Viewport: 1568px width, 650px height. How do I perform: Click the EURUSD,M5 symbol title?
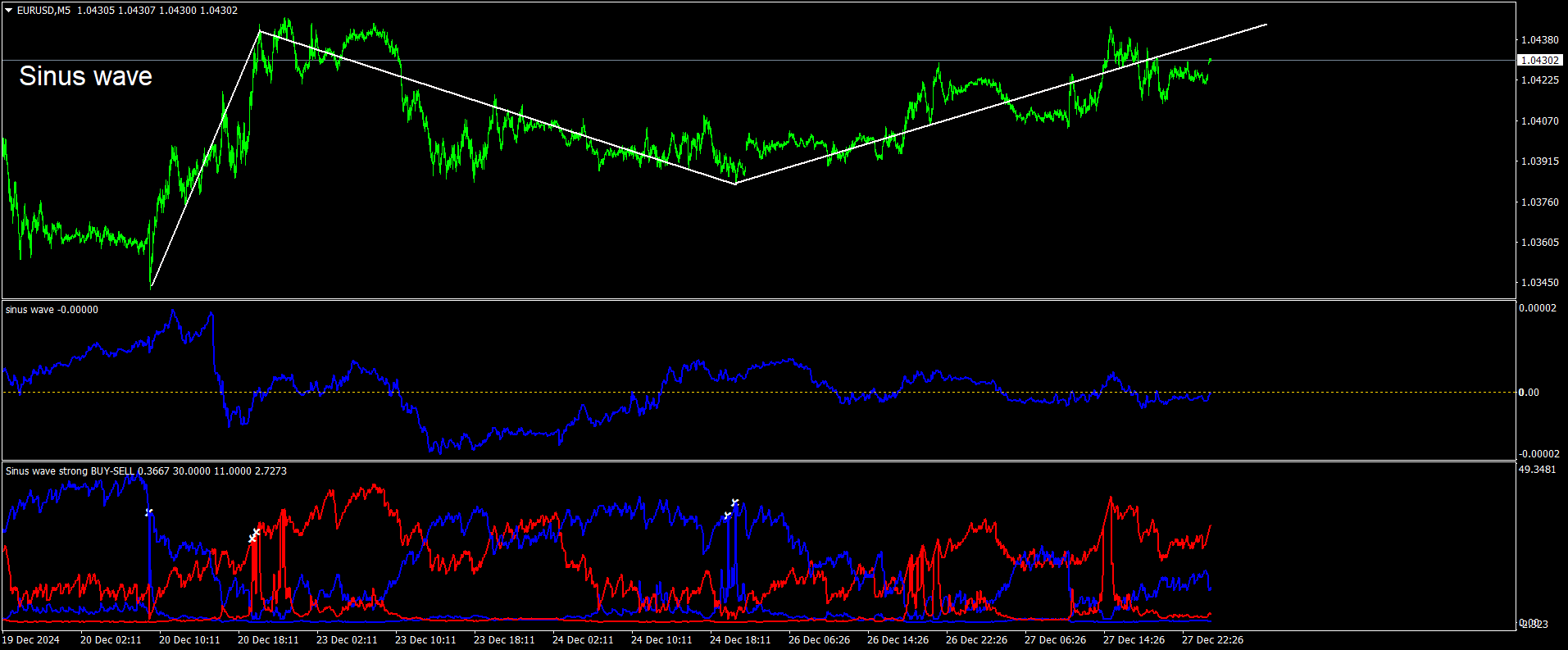tap(43, 11)
